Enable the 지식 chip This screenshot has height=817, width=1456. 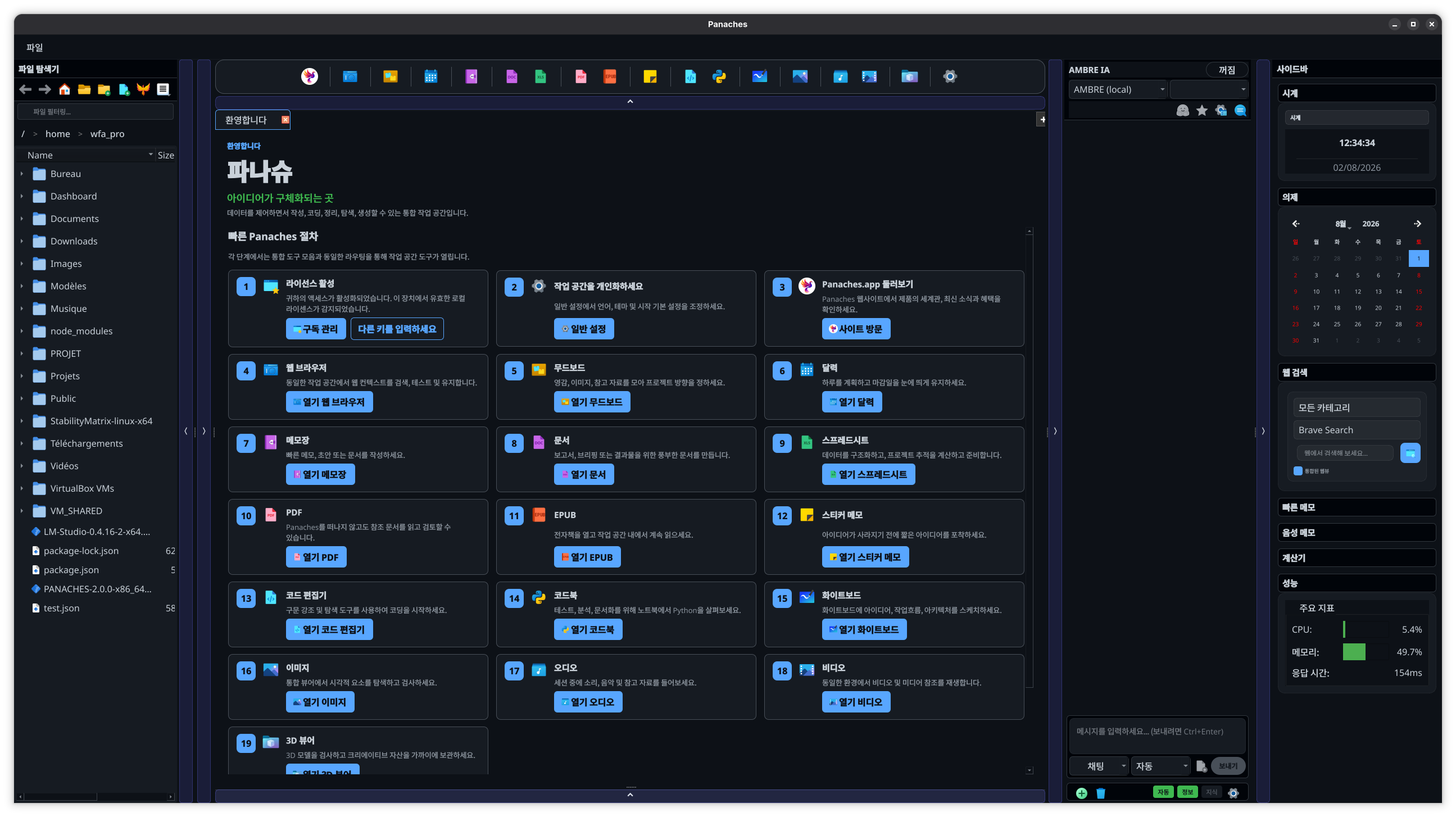(x=1211, y=793)
